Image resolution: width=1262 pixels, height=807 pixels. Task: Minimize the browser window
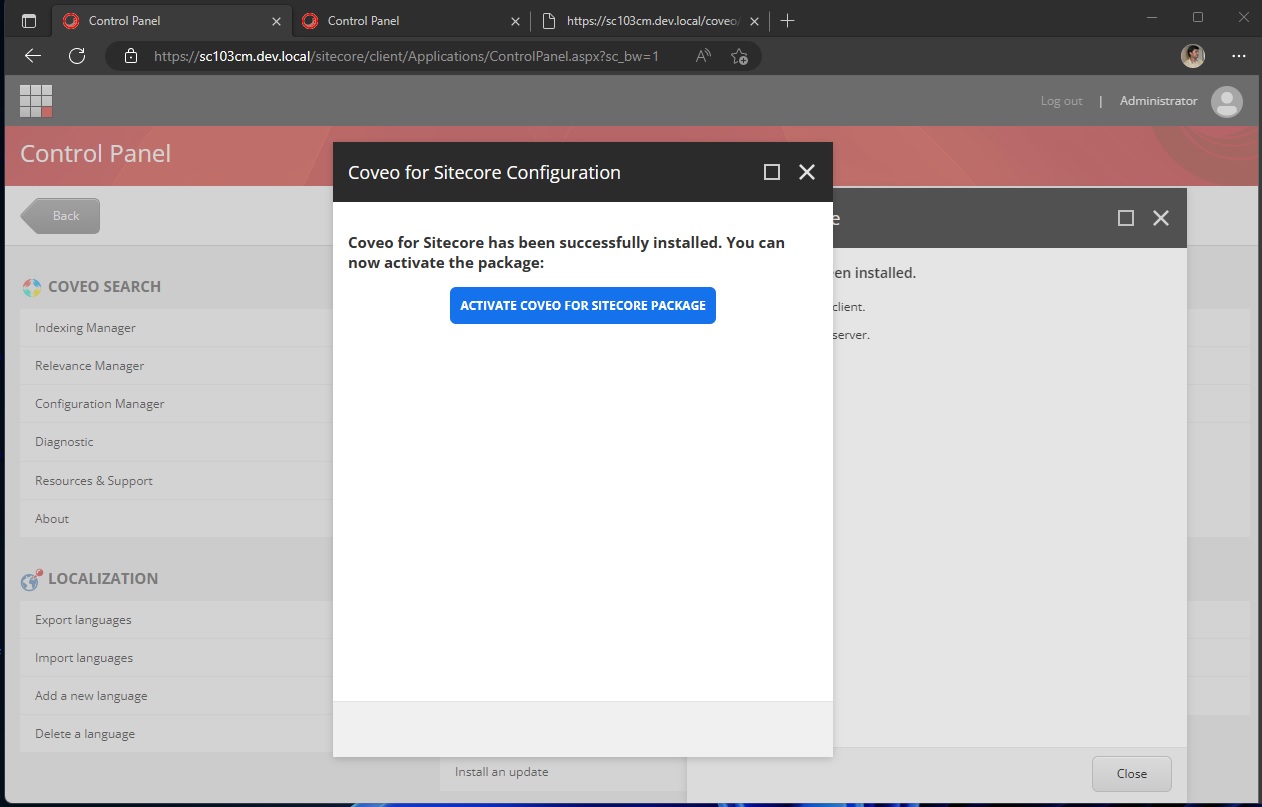point(1151,17)
